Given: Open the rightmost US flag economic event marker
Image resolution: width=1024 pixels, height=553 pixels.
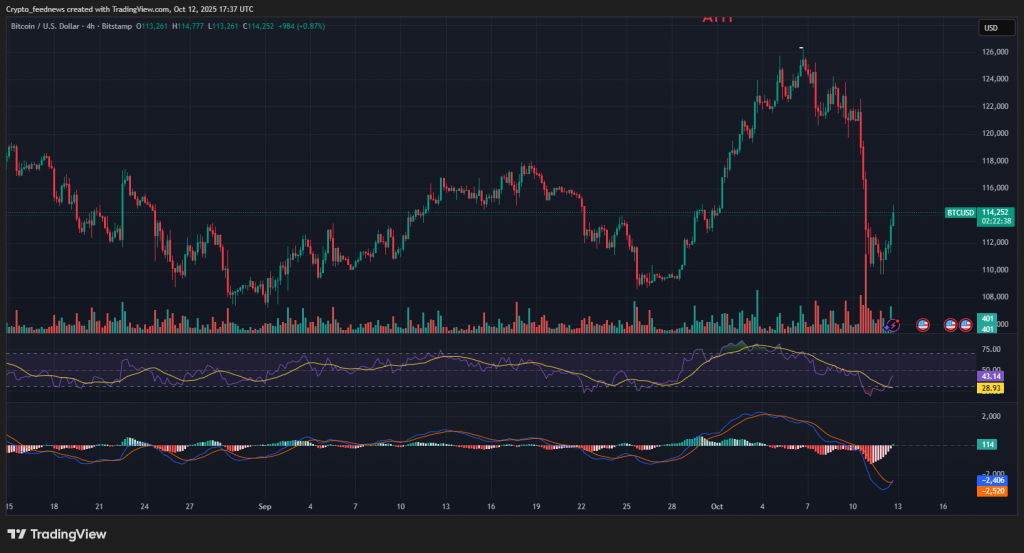Looking at the screenshot, I should tap(966, 324).
